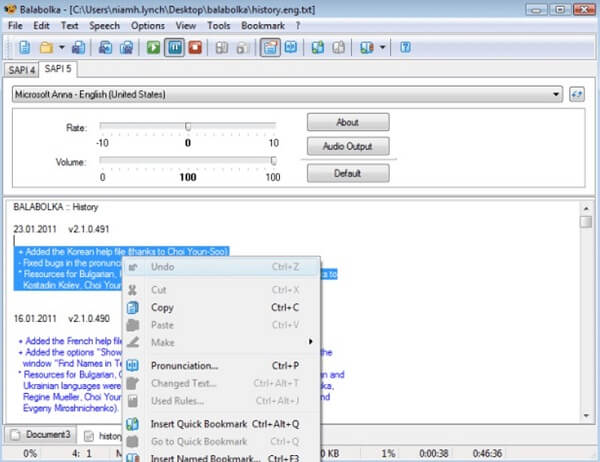Click the Save document floppy icon
This screenshot has height=462, width=600.
point(79,47)
